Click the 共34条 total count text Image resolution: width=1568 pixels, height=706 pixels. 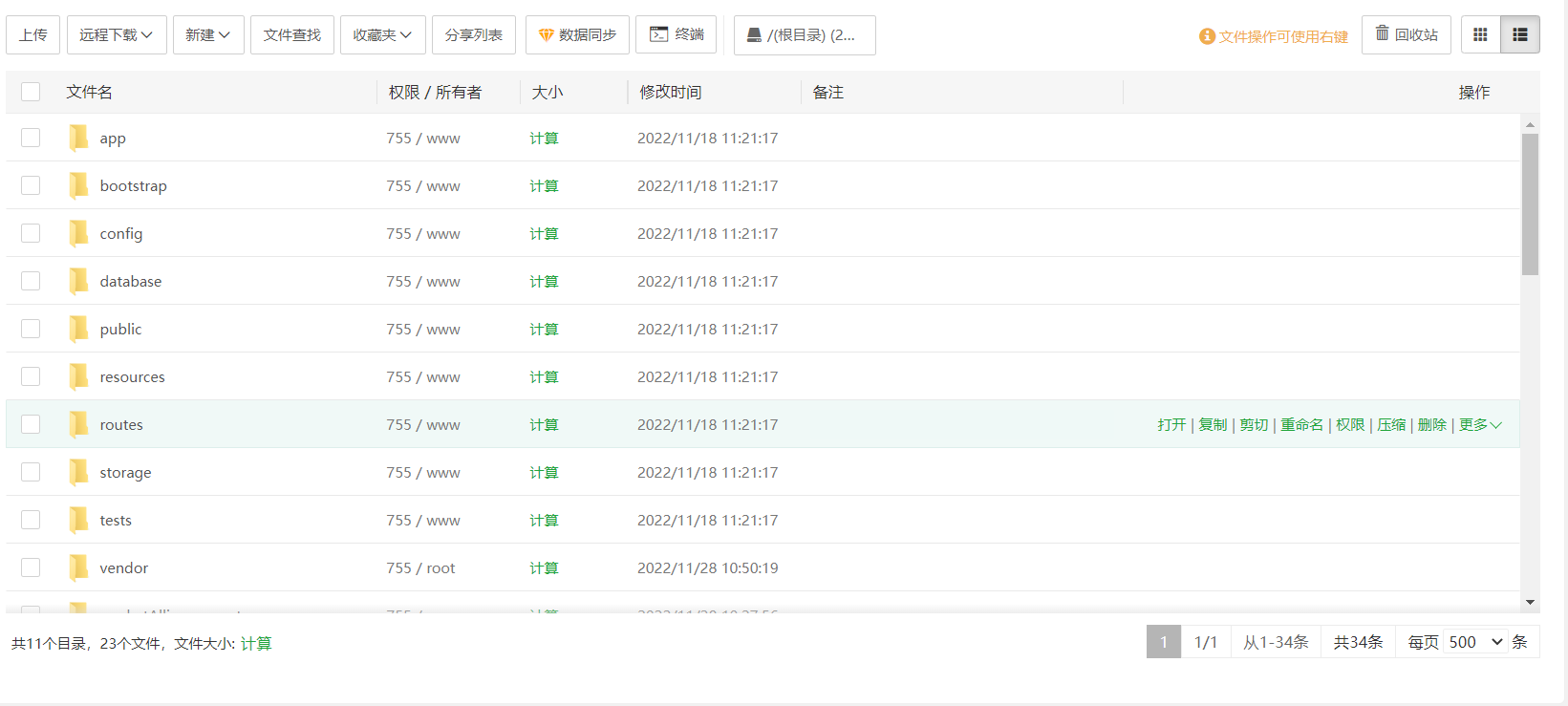pos(1358,642)
